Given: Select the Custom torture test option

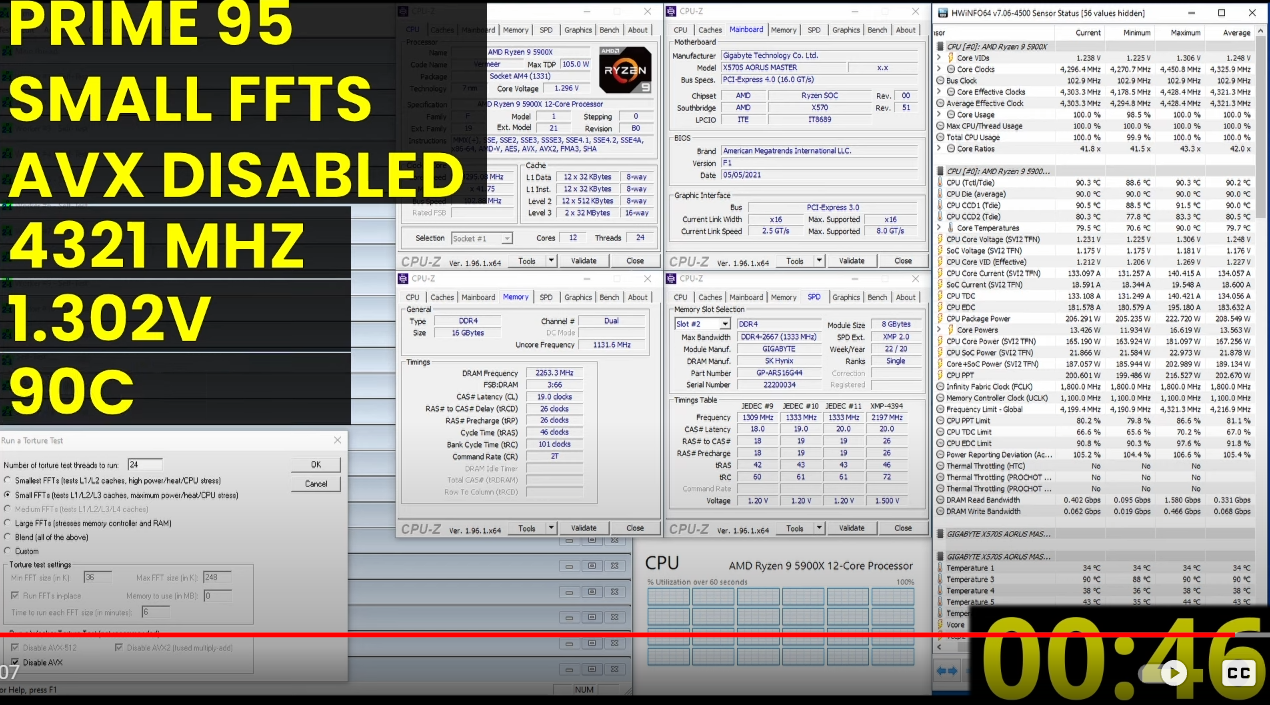Looking at the screenshot, I should click(x=8, y=551).
